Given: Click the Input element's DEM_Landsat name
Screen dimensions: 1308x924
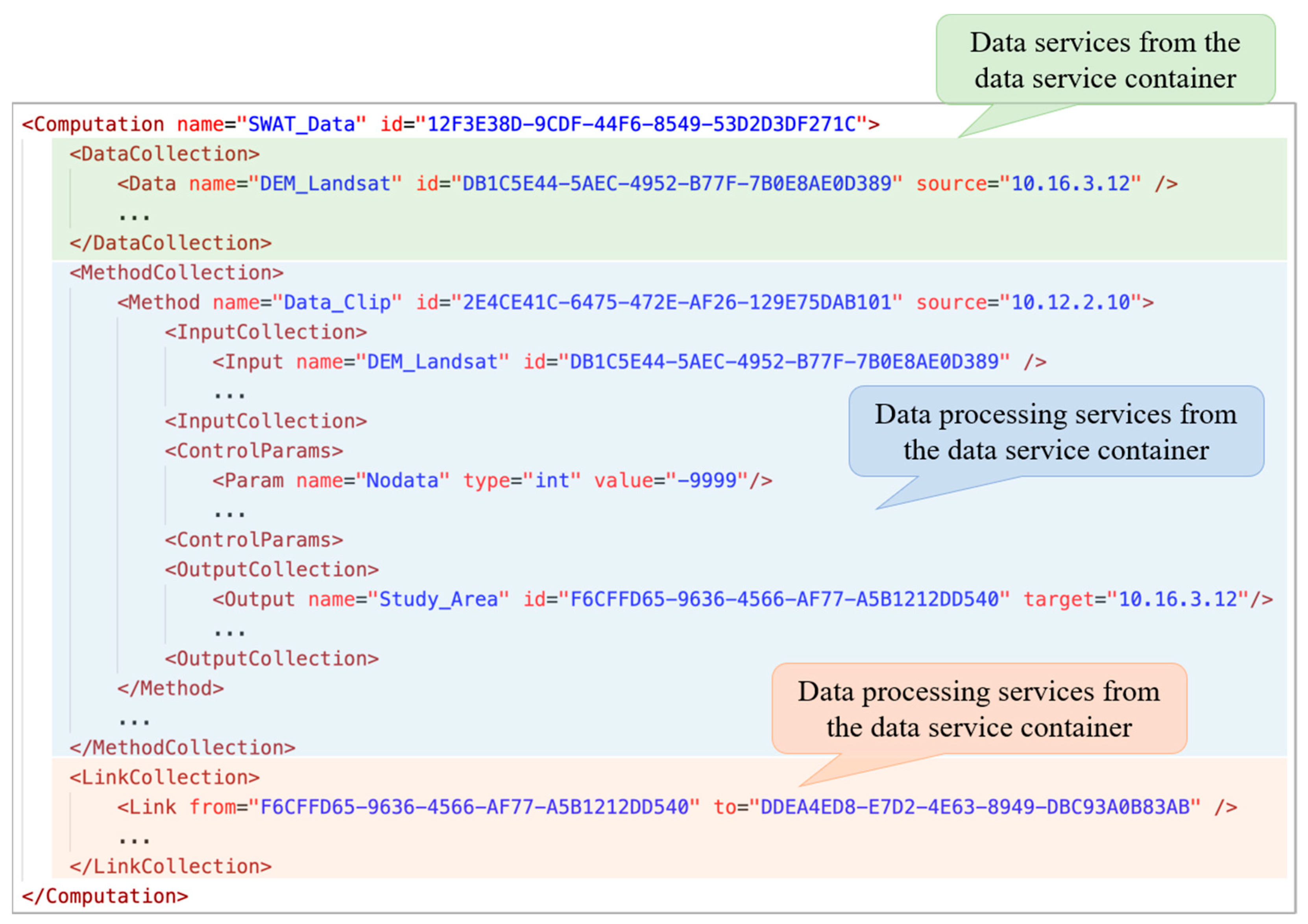Looking at the screenshot, I should coord(432,361).
